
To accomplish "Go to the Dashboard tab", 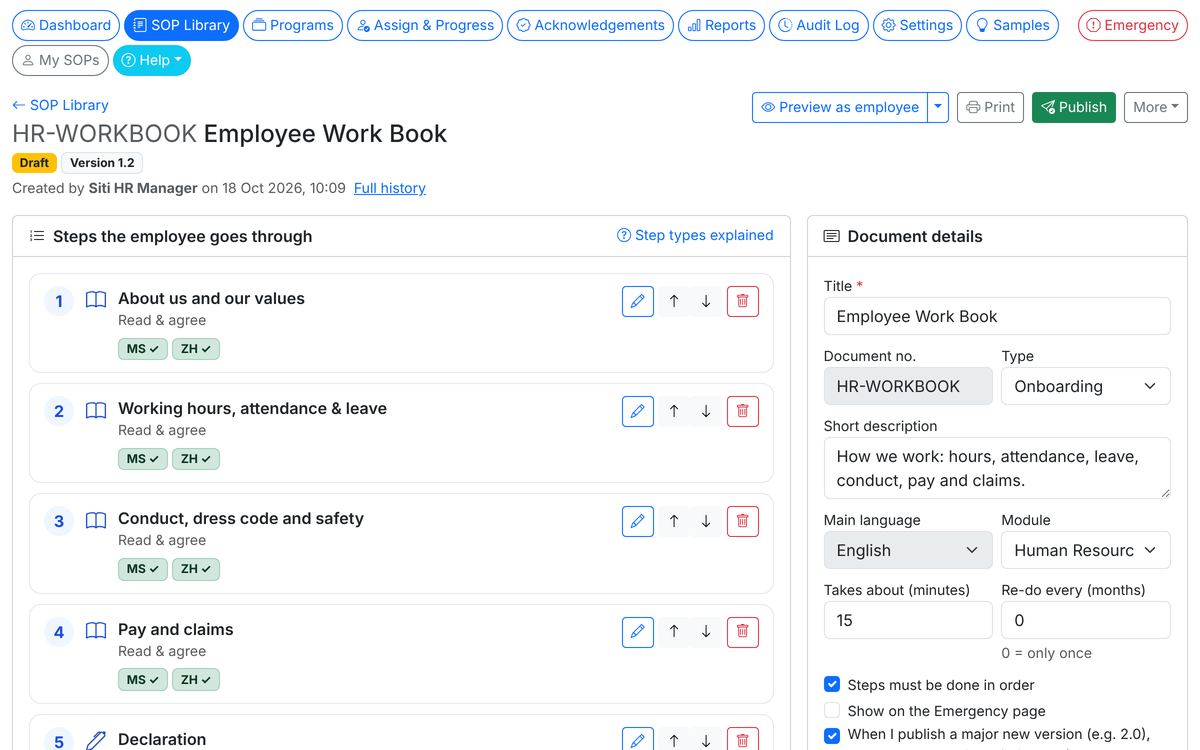I will click(x=66, y=25).
